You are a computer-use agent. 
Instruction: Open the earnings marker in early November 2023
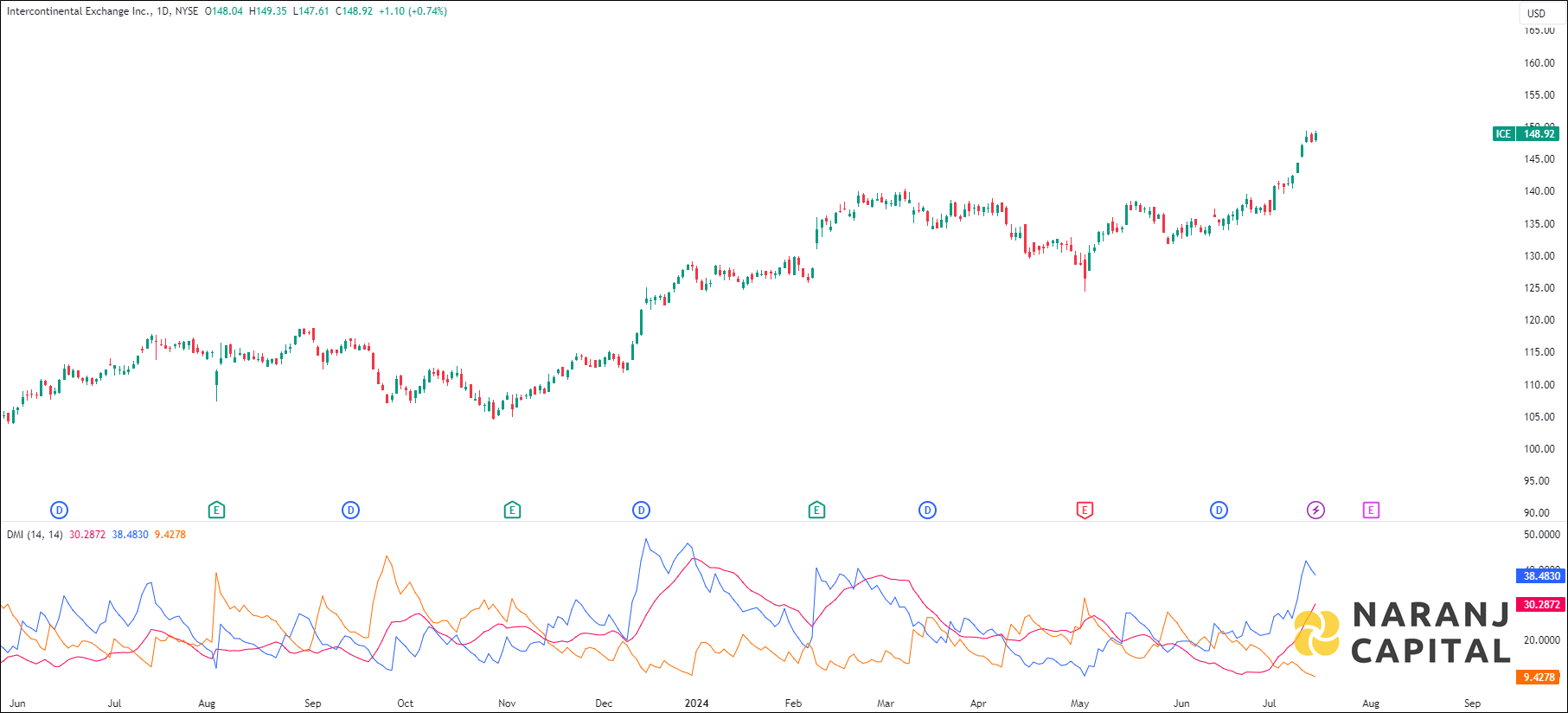(x=512, y=511)
